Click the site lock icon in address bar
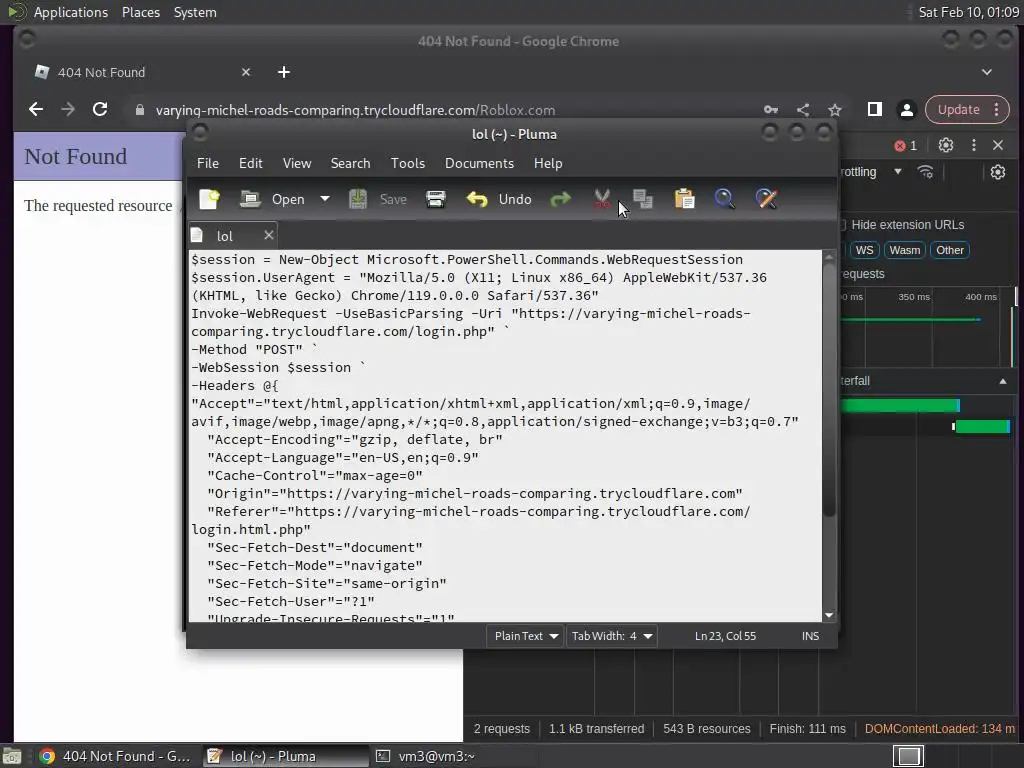The image size is (1024, 768). [139, 110]
